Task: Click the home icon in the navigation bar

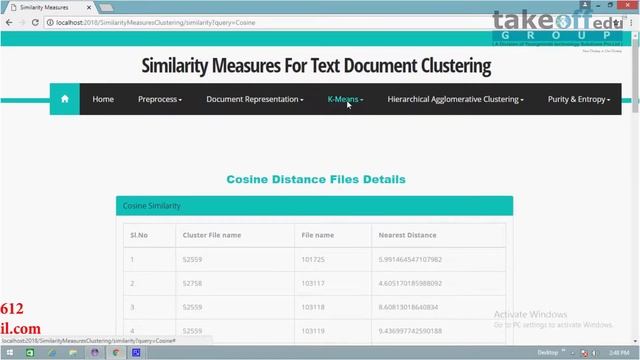Action: (x=64, y=99)
